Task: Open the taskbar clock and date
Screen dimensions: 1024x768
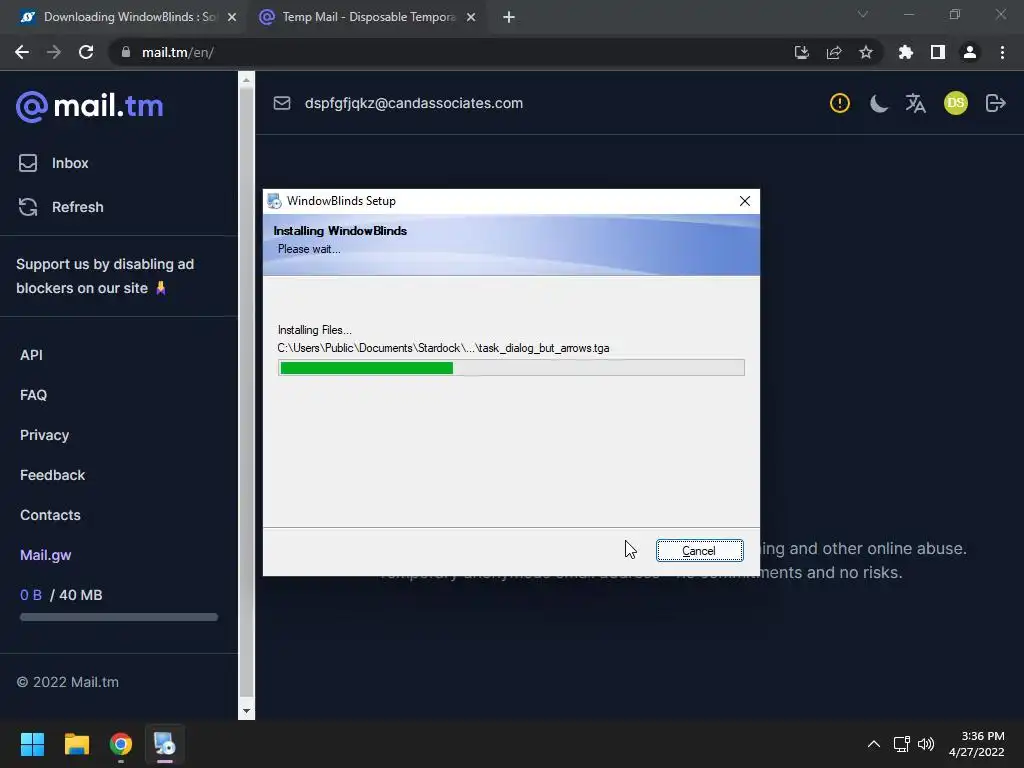Action: tap(976, 744)
